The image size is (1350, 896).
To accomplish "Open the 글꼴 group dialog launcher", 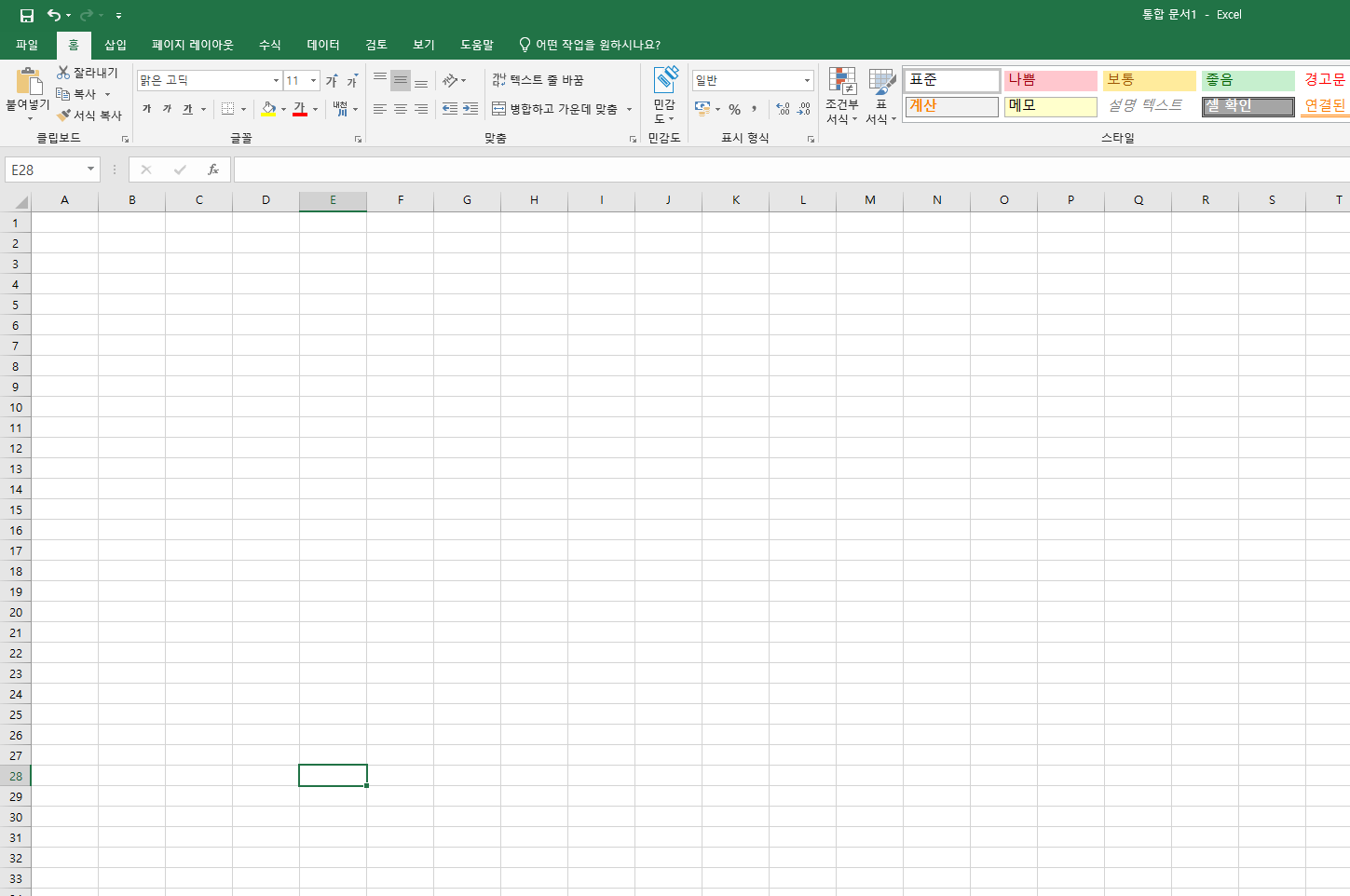I will coord(358,139).
